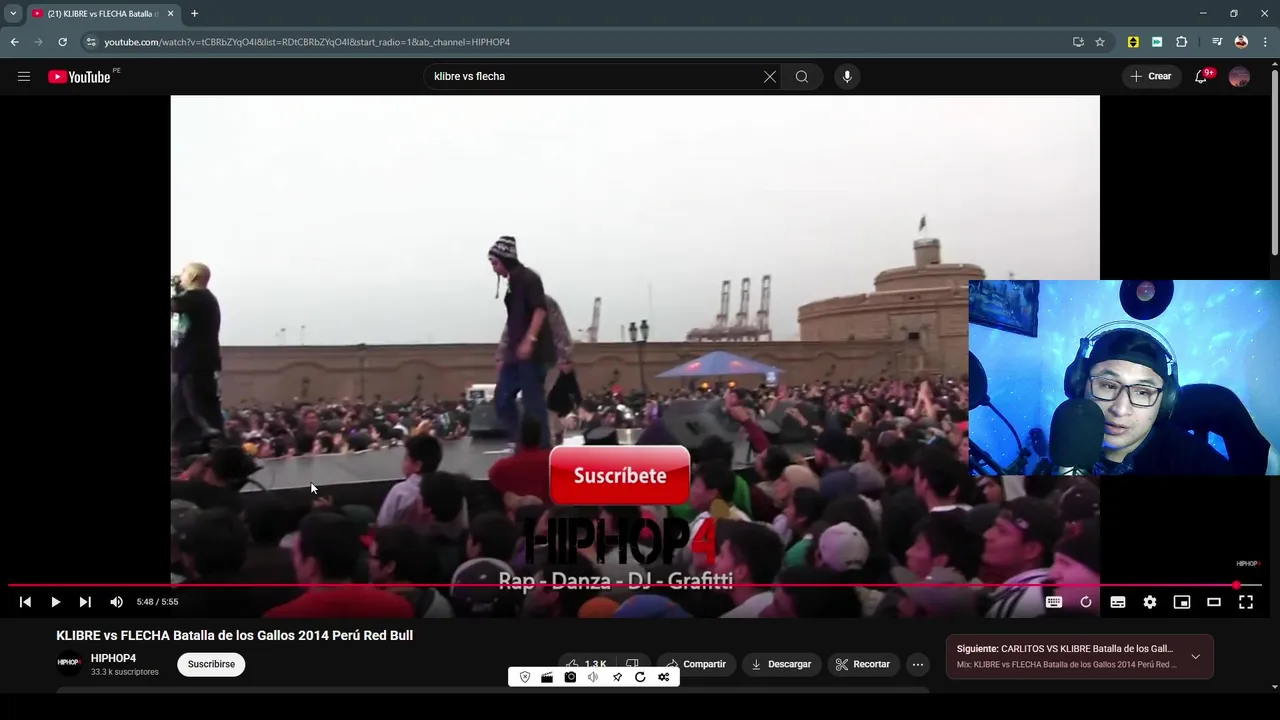
Task: Open the Crear menu
Action: (1150, 77)
